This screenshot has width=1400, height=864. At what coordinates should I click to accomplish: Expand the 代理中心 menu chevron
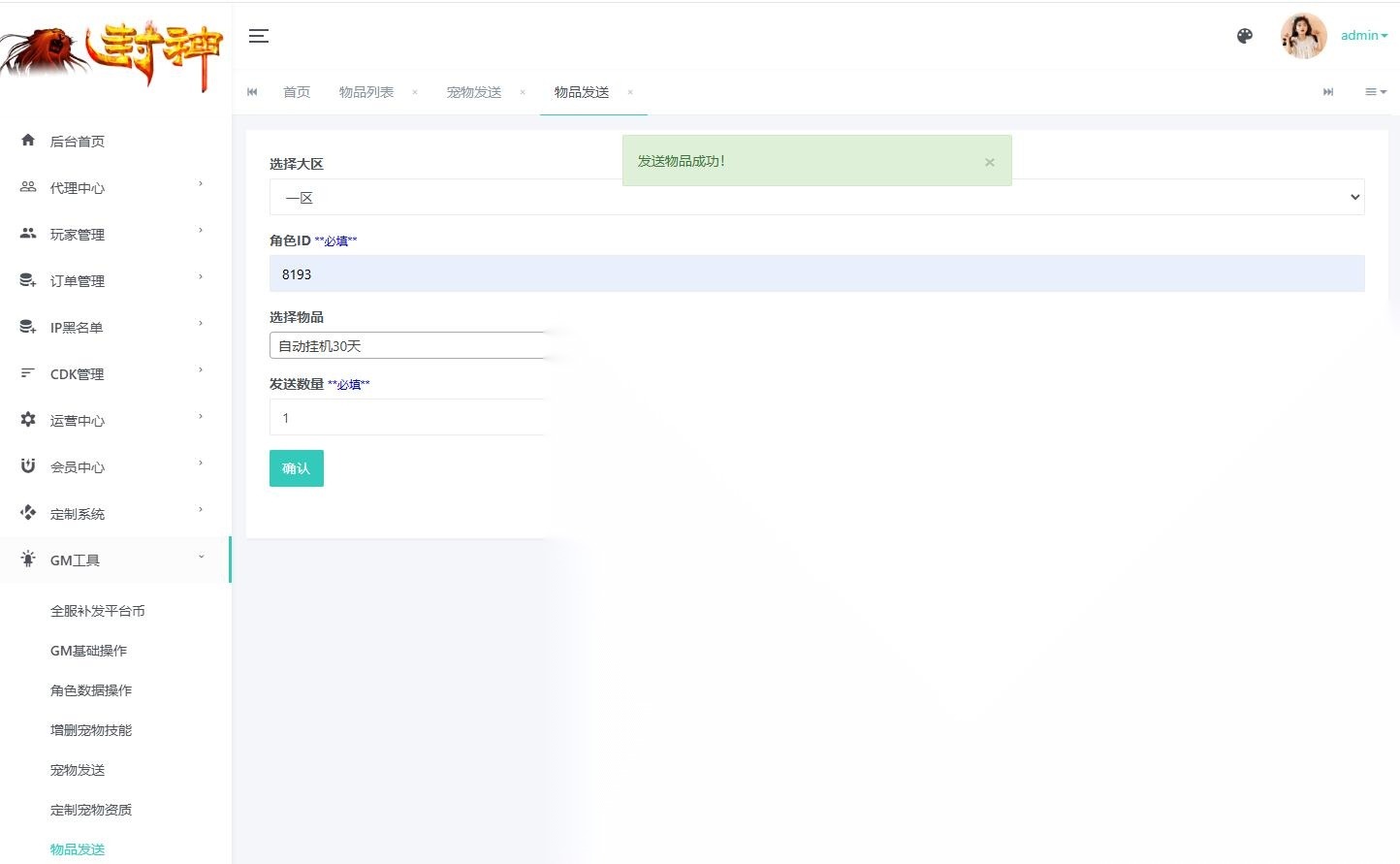[201, 183]
